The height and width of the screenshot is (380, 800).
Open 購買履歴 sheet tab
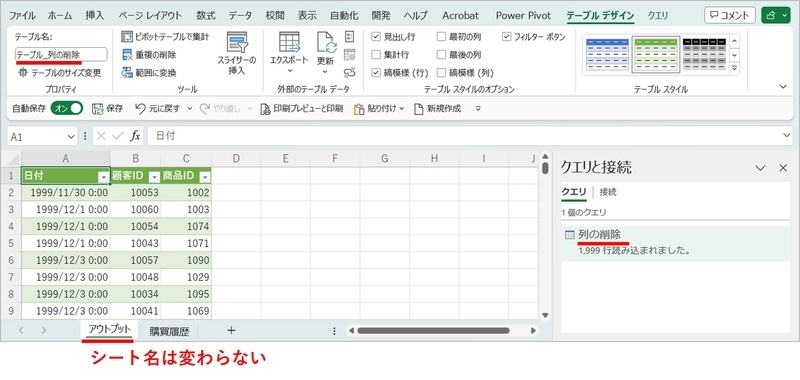click(169, 332)
